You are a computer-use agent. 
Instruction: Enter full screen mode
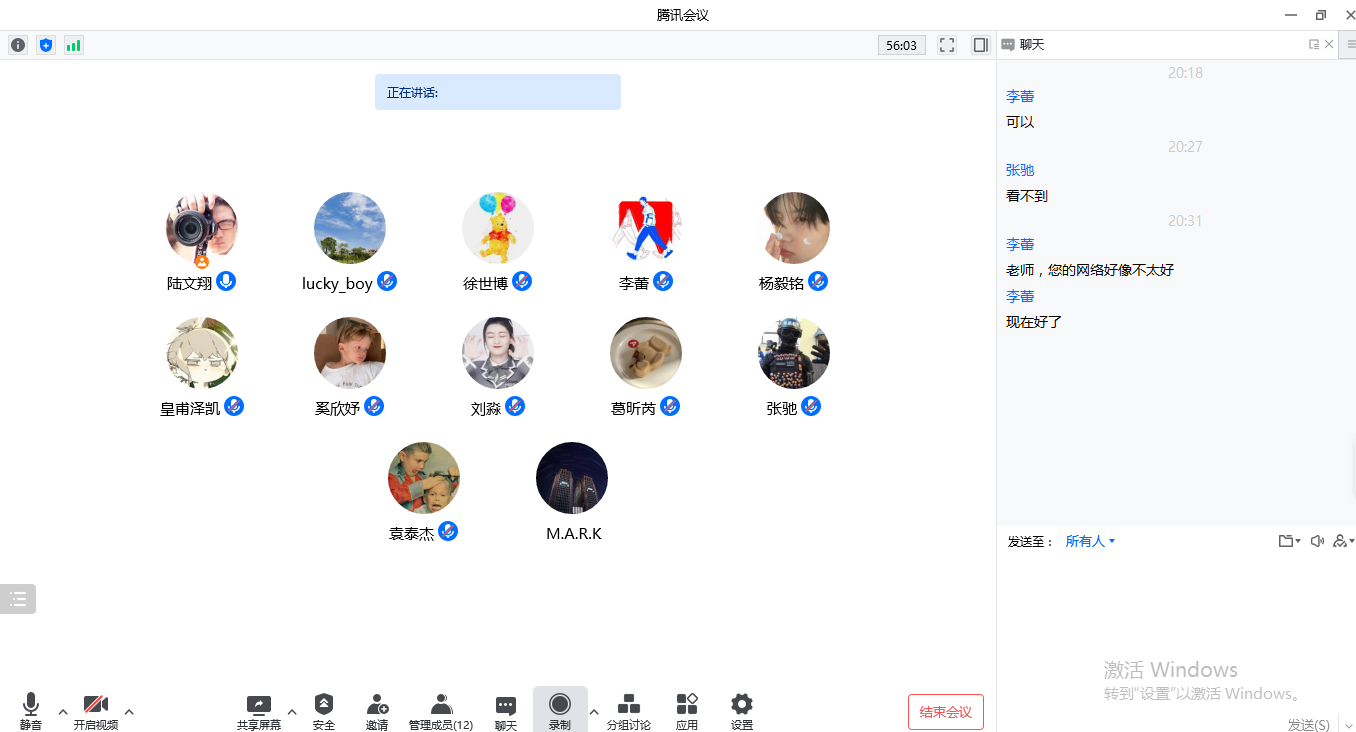(947, 45)
